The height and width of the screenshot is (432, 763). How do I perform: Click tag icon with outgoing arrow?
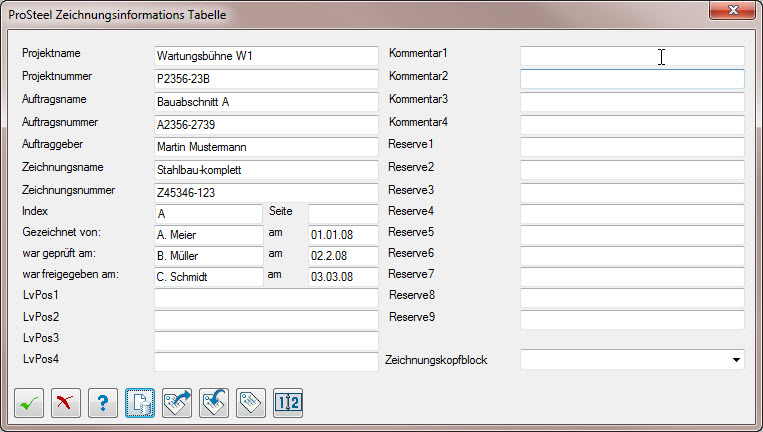click(177, 403)
